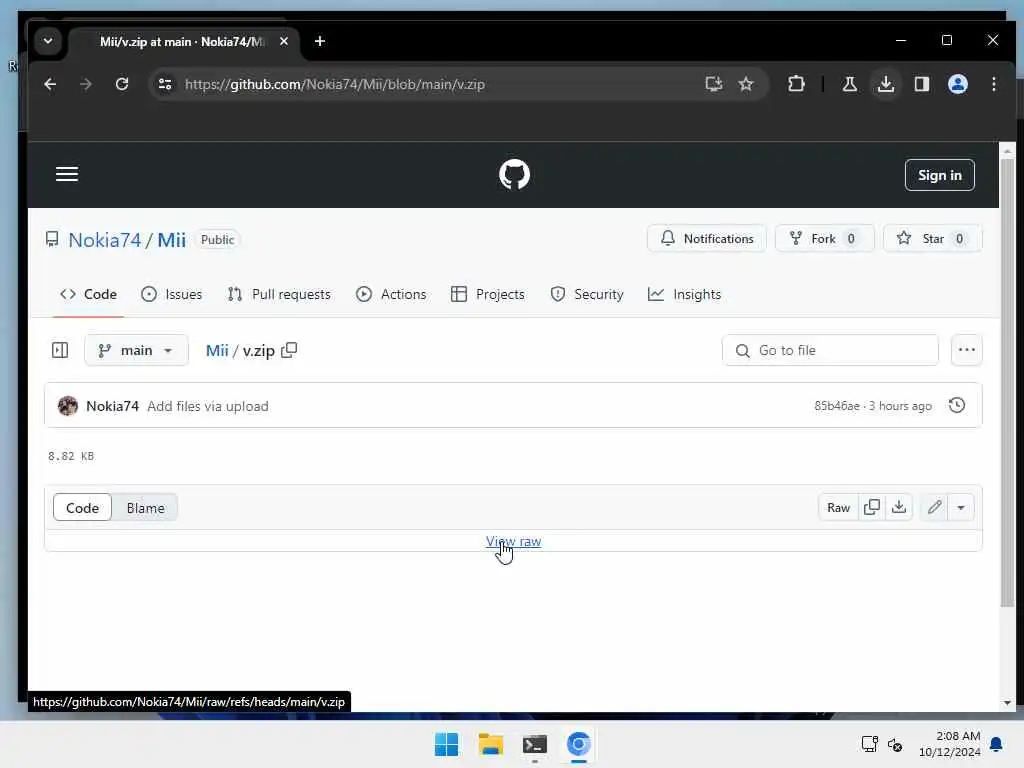Open the browser three-dot menu
The width and height of the screenshot is (1024, 768).
(993, 84)
